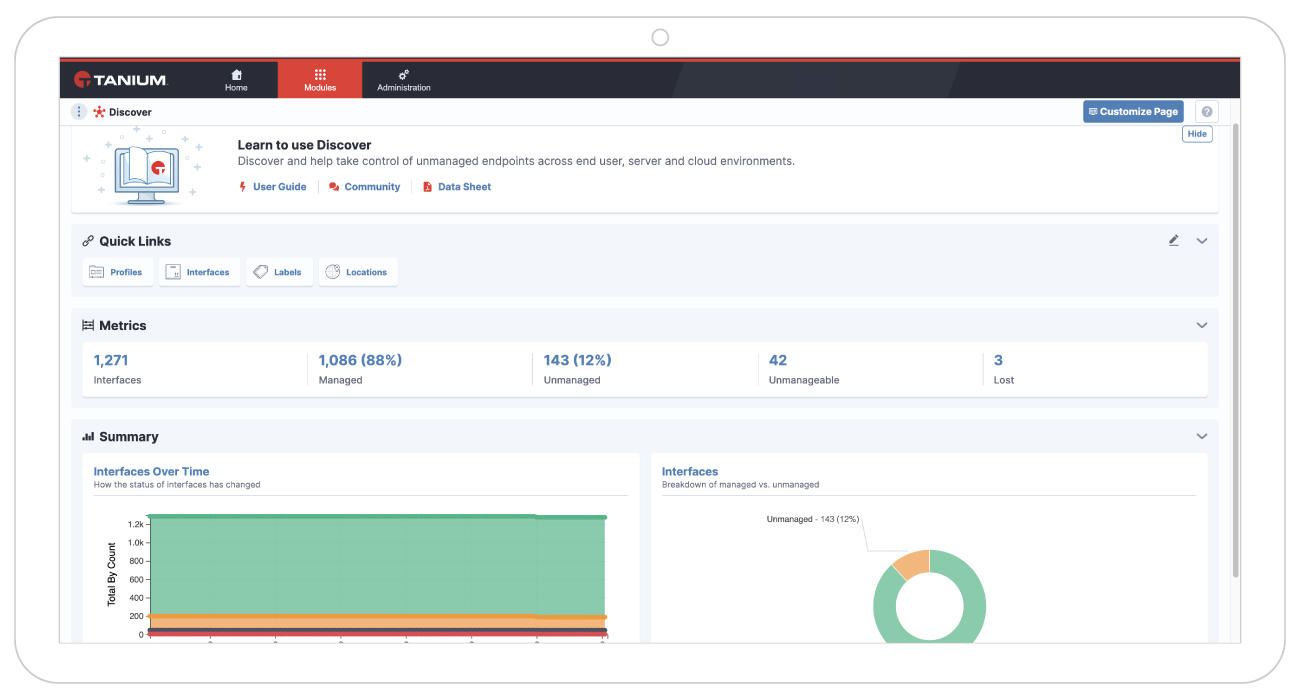Click the Discover book illustration
The width and height of the screenshot is (1300, 700).
click(146, 168)
